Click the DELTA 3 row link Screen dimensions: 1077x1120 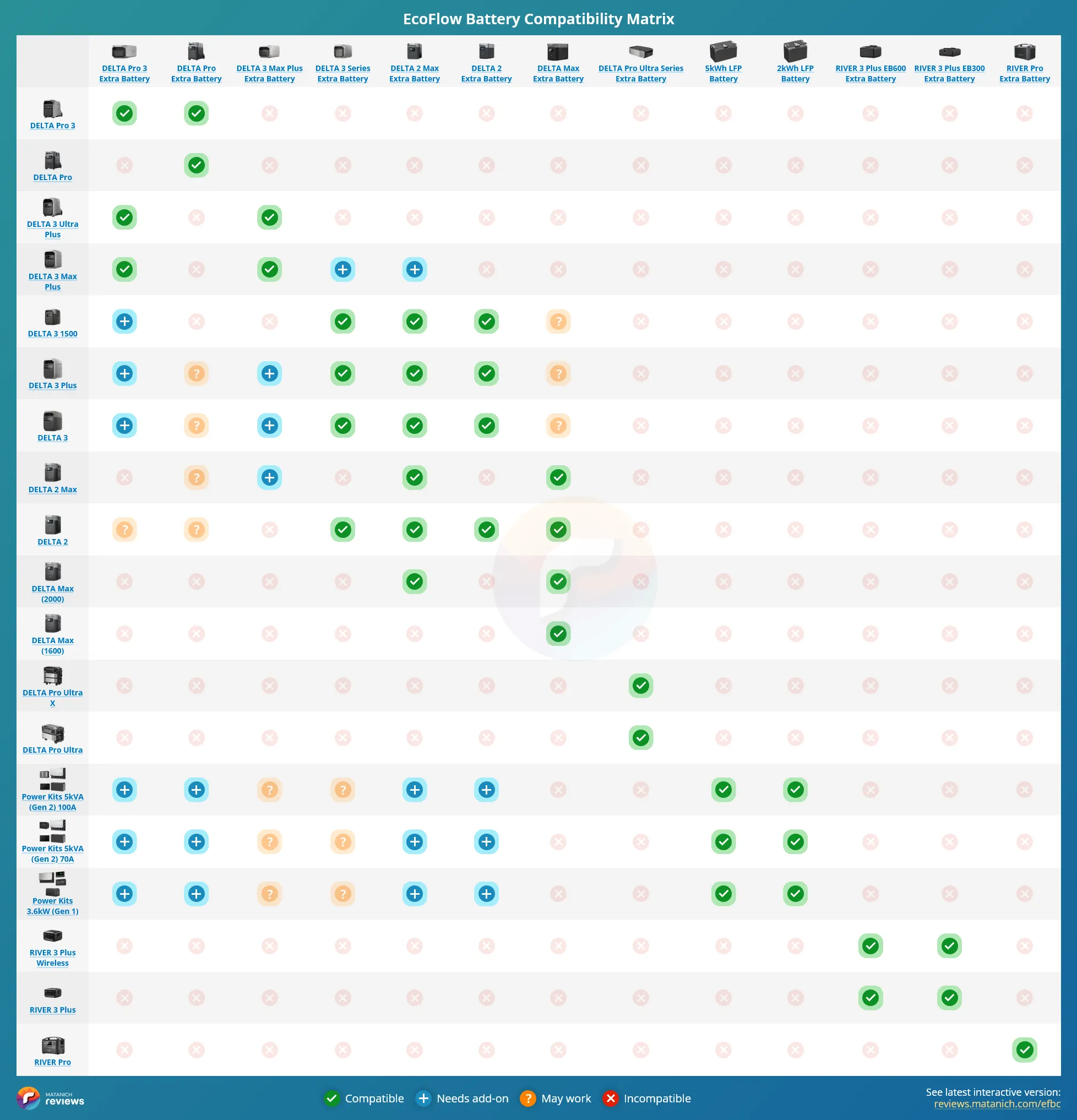click(52, 438)
